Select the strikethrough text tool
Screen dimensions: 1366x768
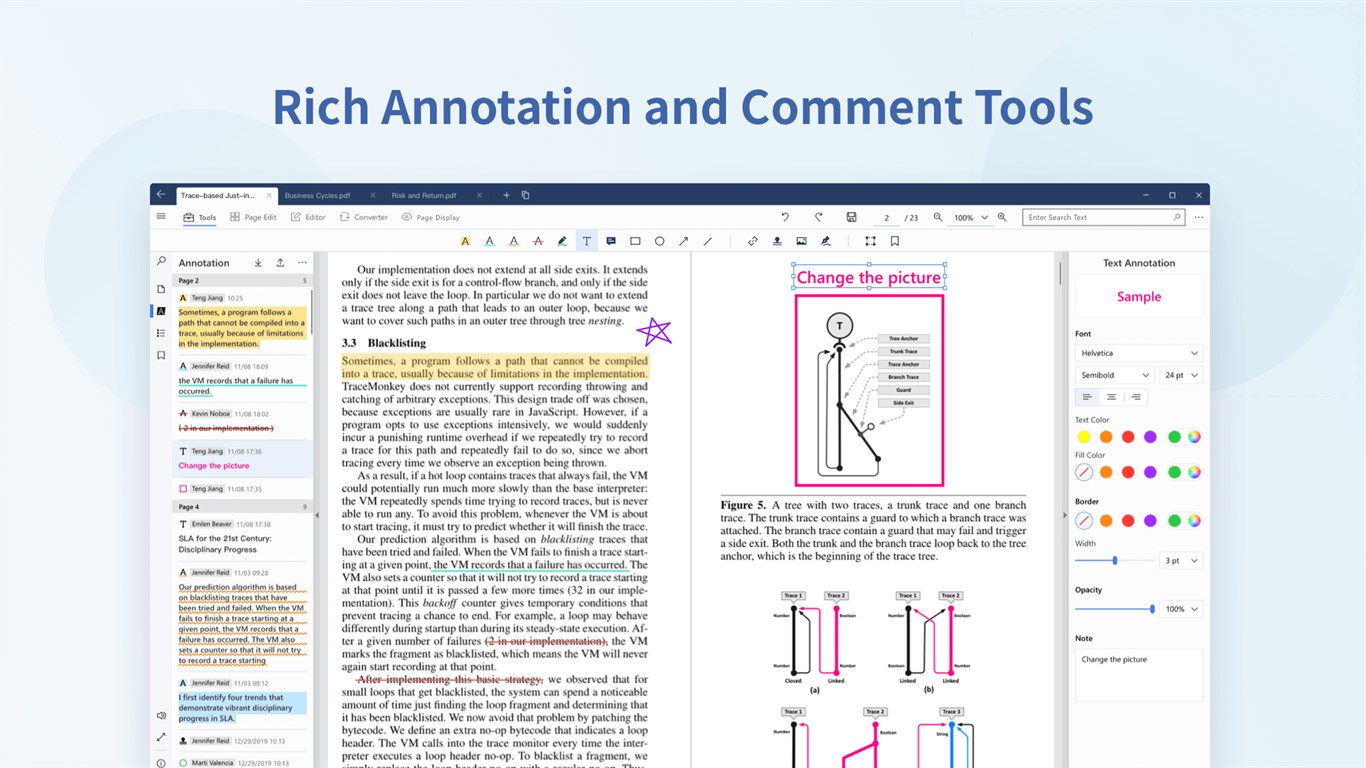538,241
